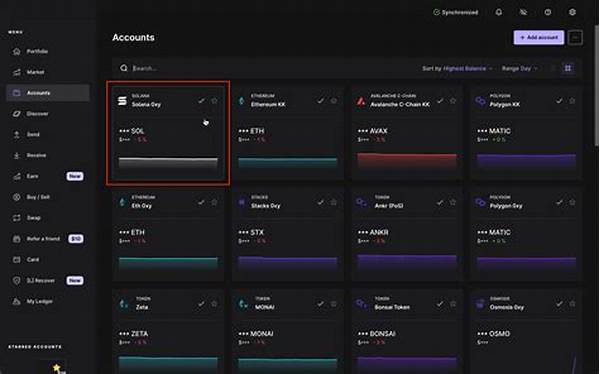Click the checkmark on Zeta card
This screenshot has height=374, width=600.
point(201,304)
